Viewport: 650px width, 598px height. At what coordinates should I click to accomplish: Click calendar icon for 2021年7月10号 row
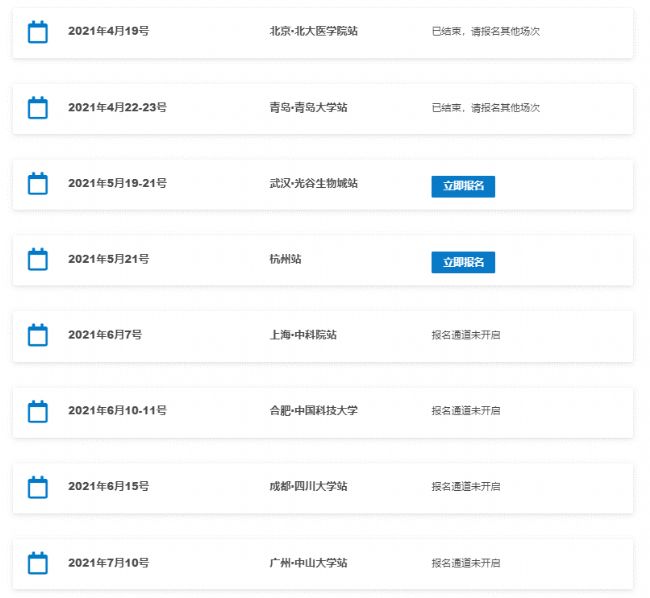pyautogui.click(x=38, y=563)
